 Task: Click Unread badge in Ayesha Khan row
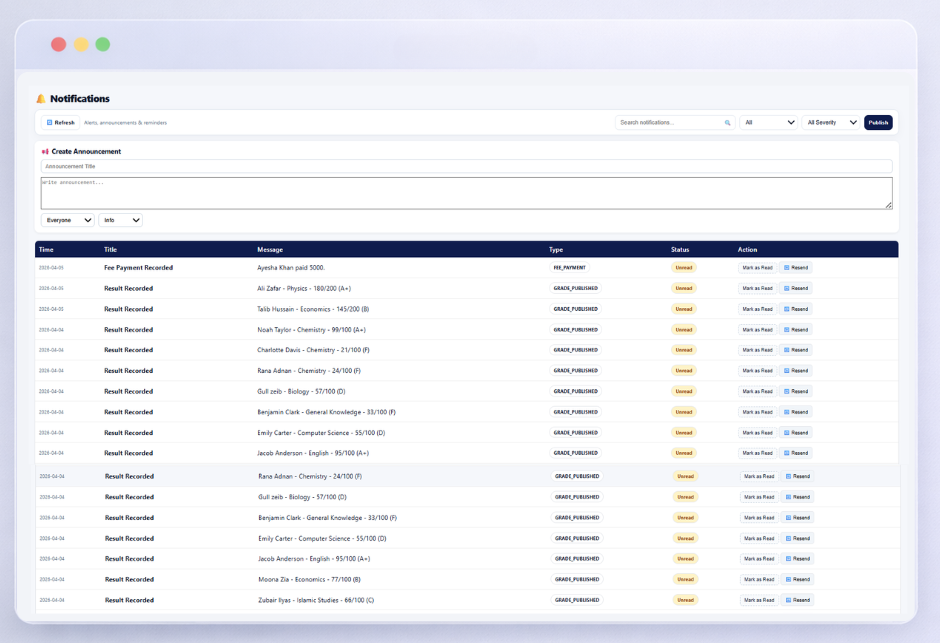tap(683, 268)
